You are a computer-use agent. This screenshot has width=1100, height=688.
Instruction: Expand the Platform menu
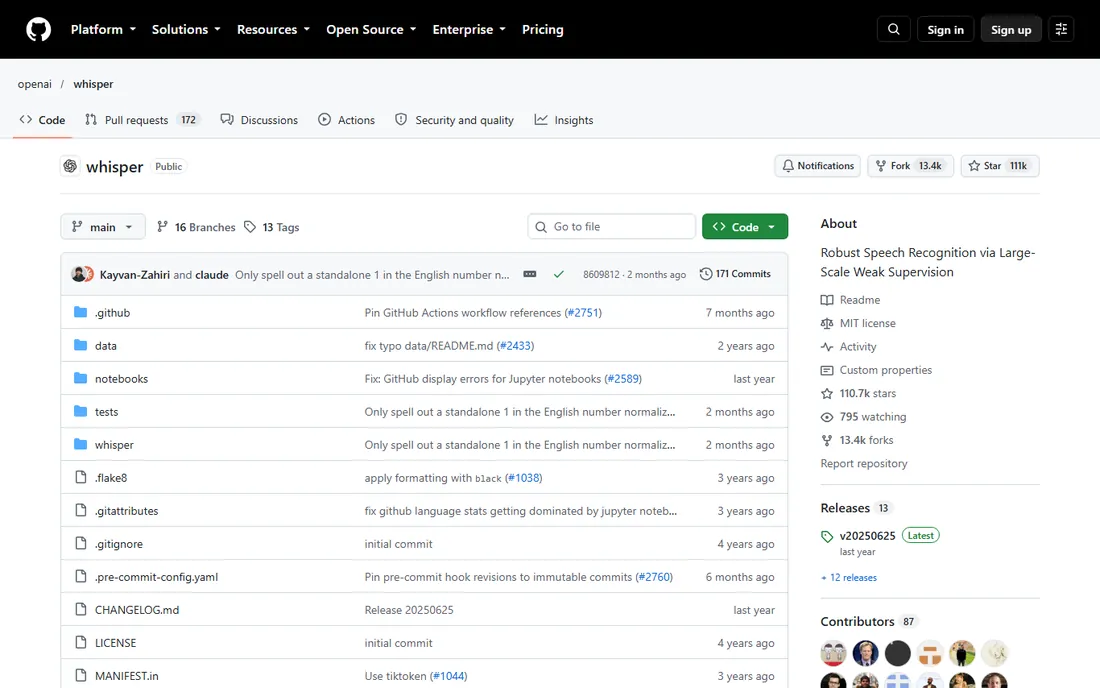click(x=103, y=29)
